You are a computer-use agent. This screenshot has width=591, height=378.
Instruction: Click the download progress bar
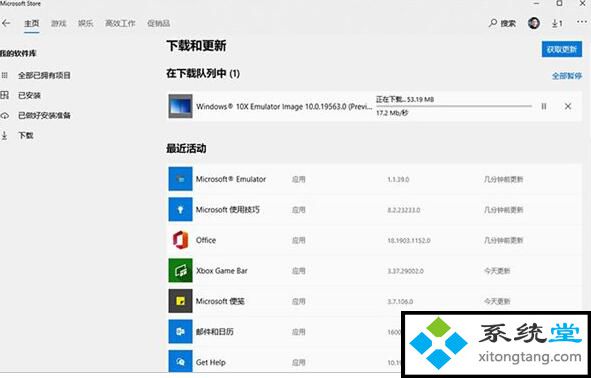(454, 106)
